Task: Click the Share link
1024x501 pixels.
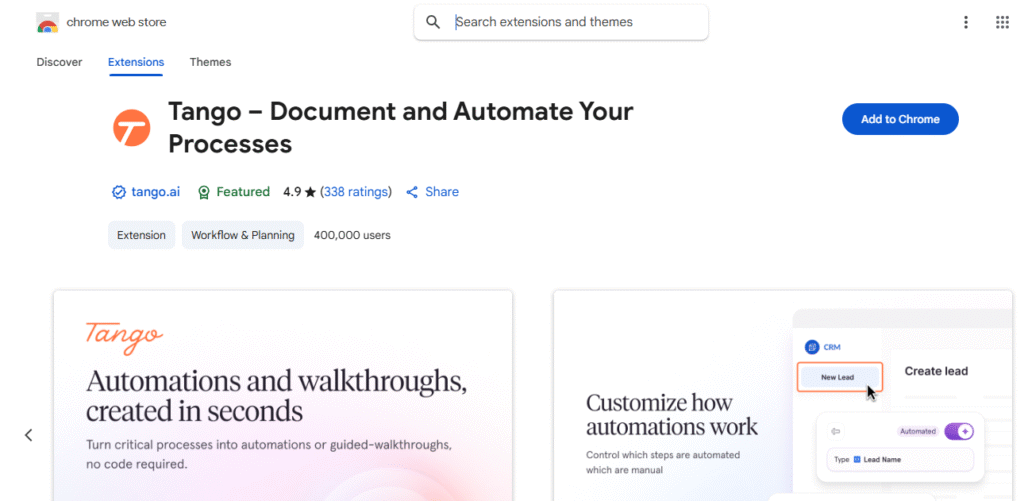Action: (x=442, y=192)
